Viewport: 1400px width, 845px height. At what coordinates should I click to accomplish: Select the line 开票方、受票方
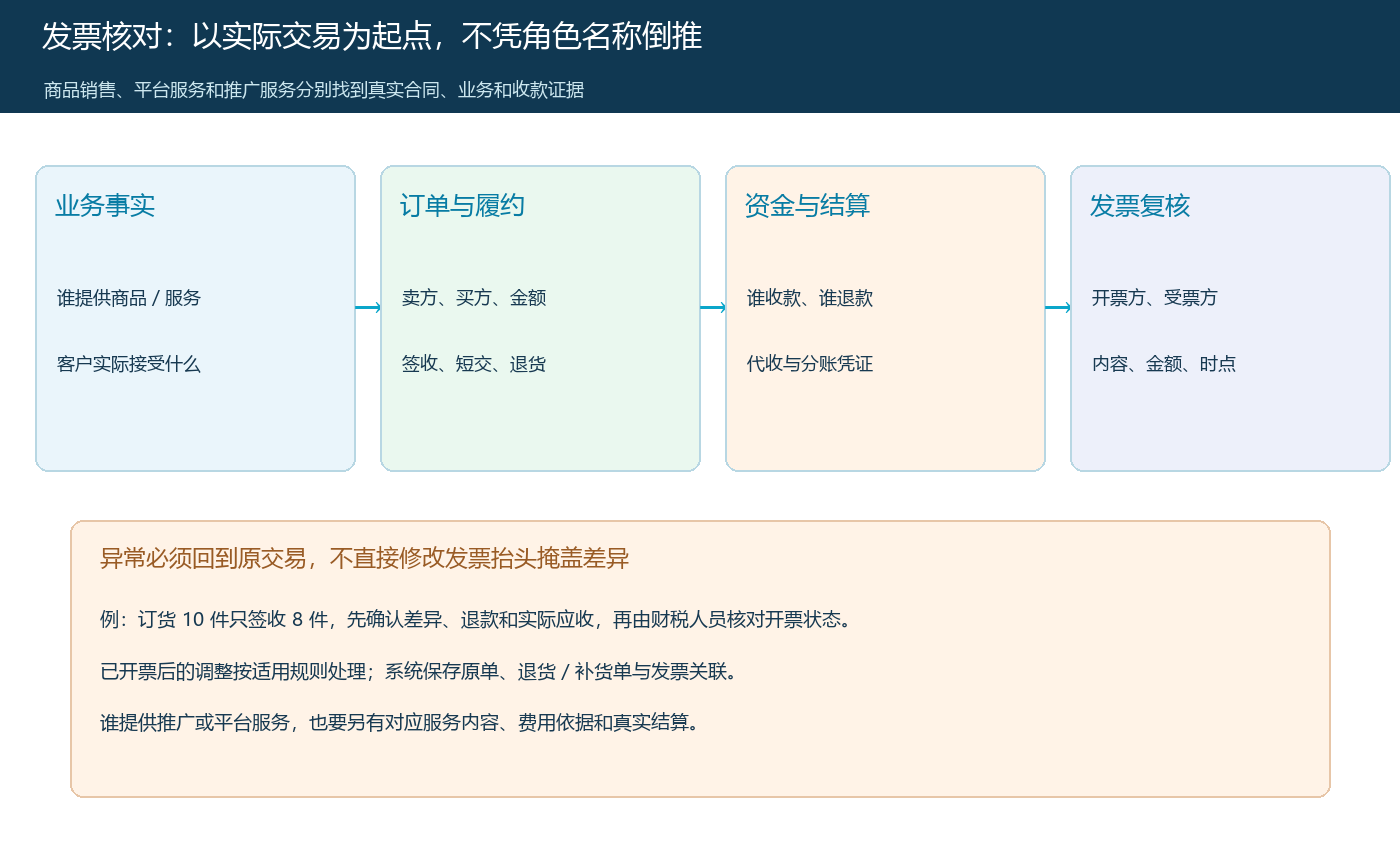tap(1155, 298)
